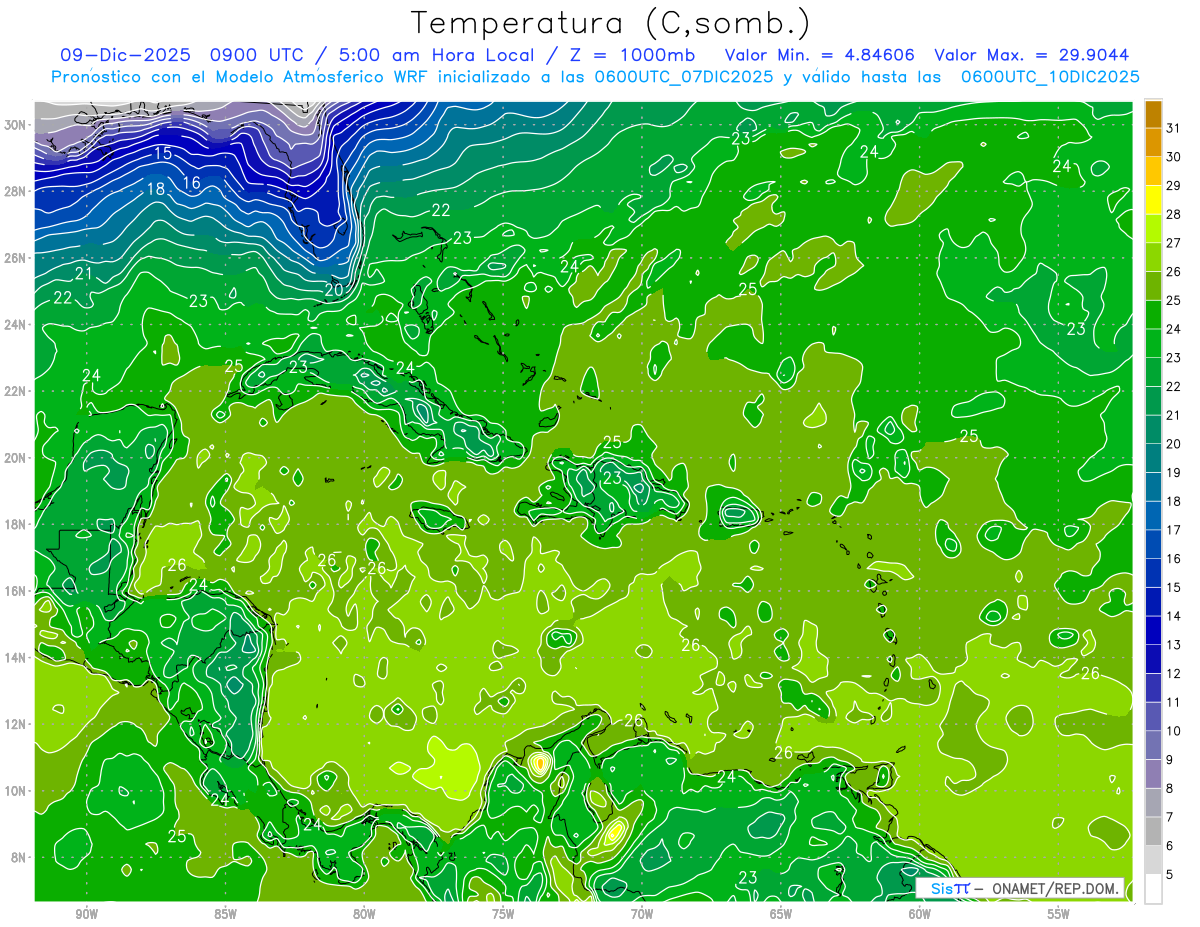The image size is (1200, 927).
Task: Click the "24N" latitude axis label
Action: 17,325
